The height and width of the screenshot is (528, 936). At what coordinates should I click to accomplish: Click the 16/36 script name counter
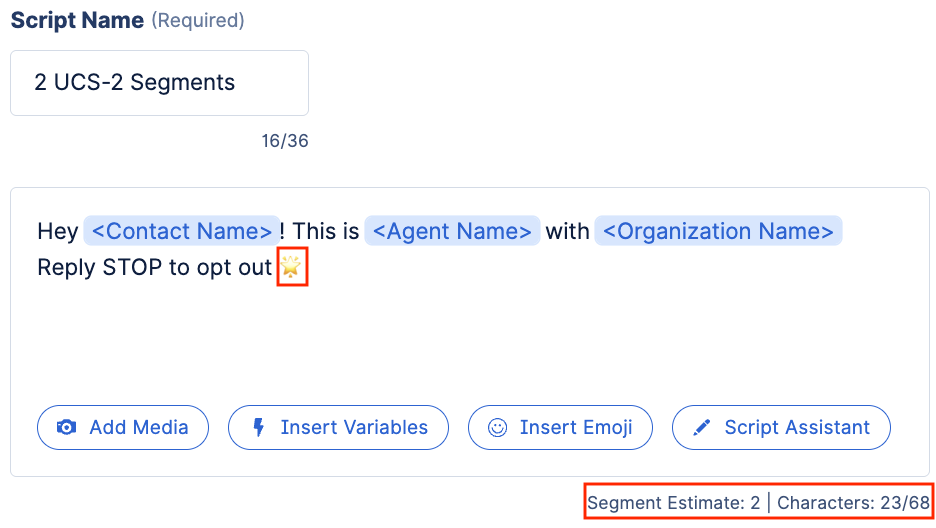point(285,141)
